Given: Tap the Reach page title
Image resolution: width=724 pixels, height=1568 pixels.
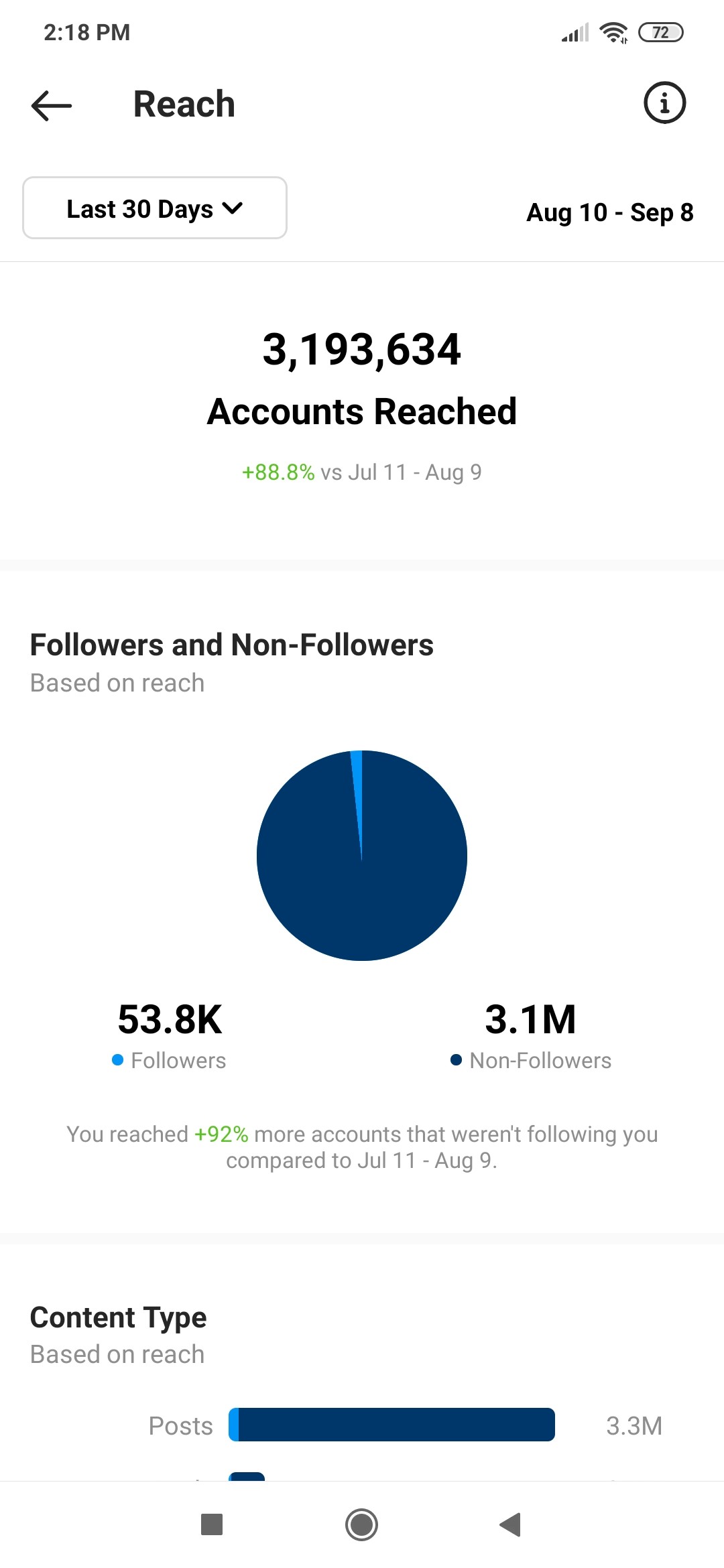Looking at the screenshot, I should (184, 105).
